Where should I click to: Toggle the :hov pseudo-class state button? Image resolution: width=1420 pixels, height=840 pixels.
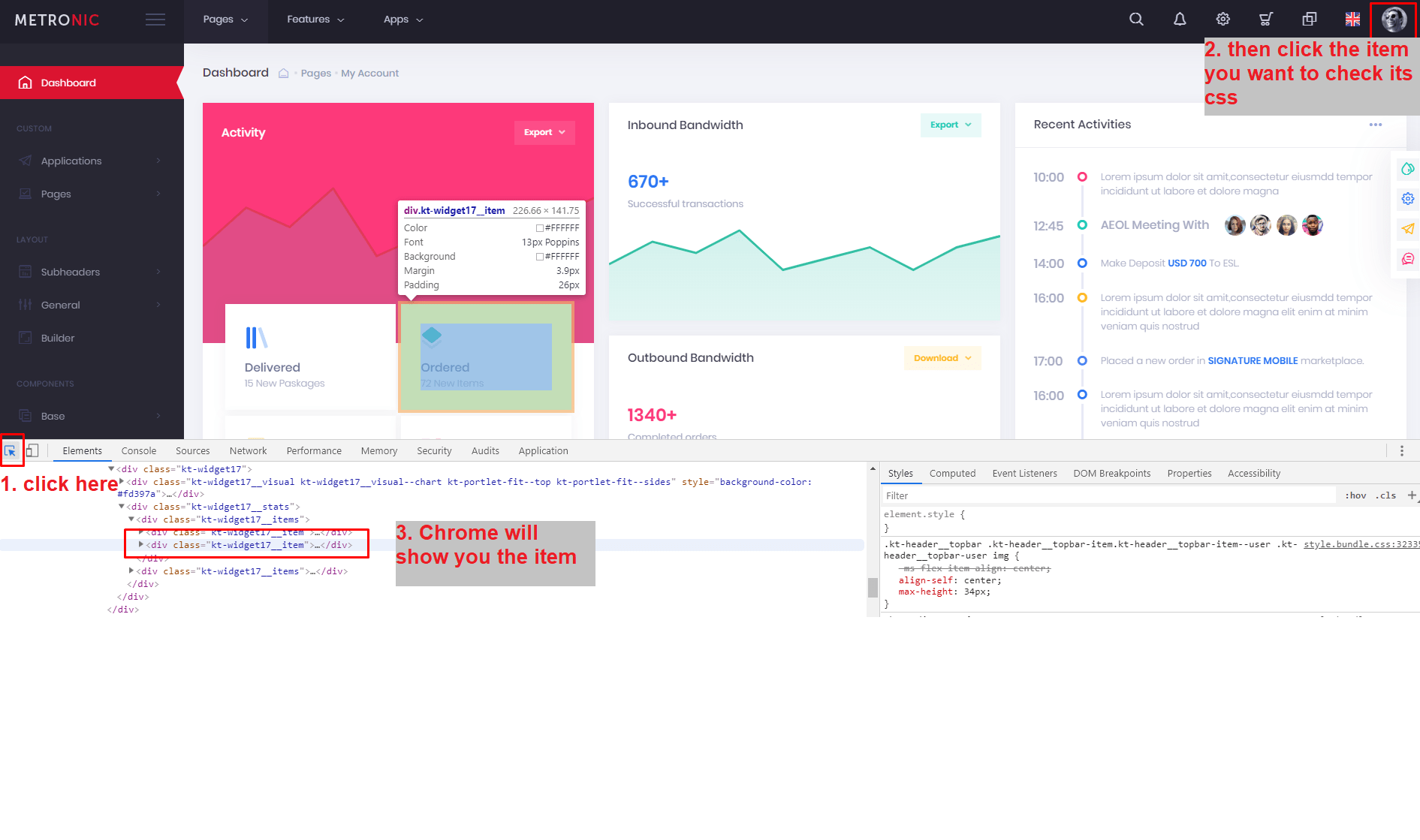[1356, 495]
